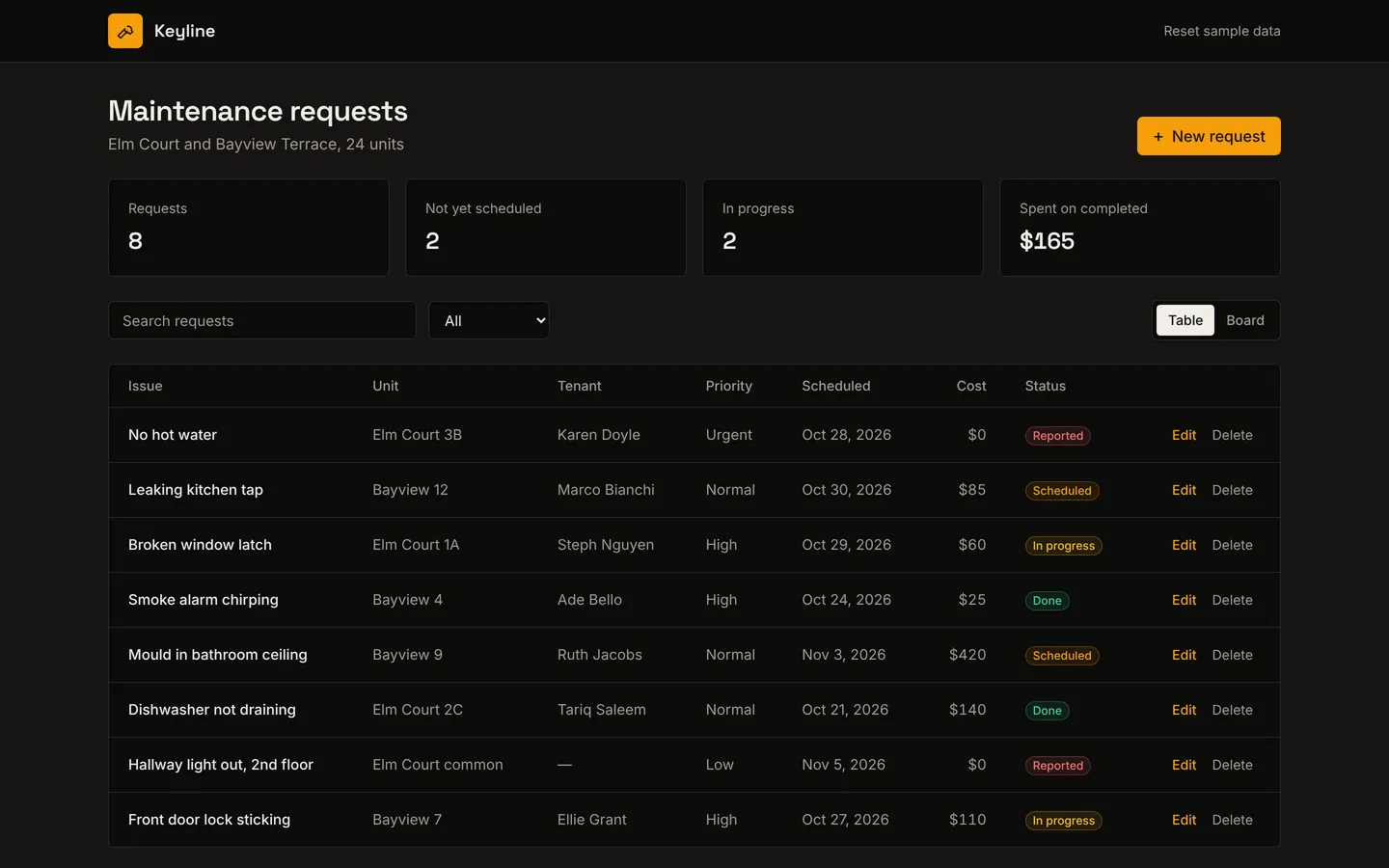Delete the Leaking kitchen tap request
The height and width of the screenshot is (868, 1389).
tap(1232, 490)
